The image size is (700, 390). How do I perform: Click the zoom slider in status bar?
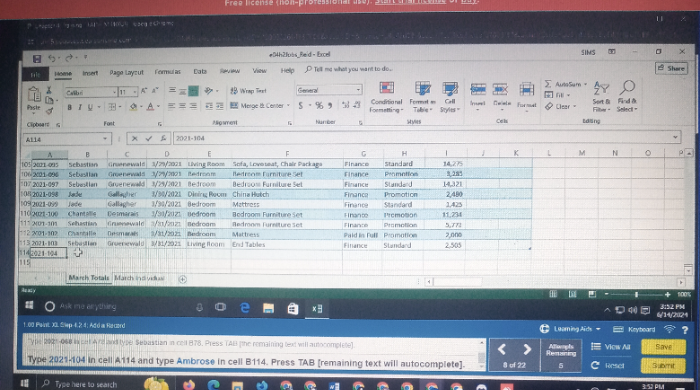coord(636,295)
